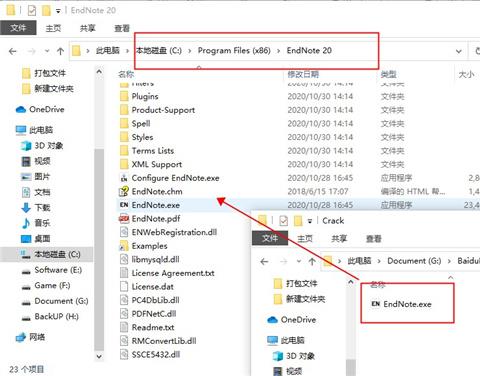Click 此电脑 in EndNote 20 address bar
Screen dimensions: 480x376
[x=107, y=51]
